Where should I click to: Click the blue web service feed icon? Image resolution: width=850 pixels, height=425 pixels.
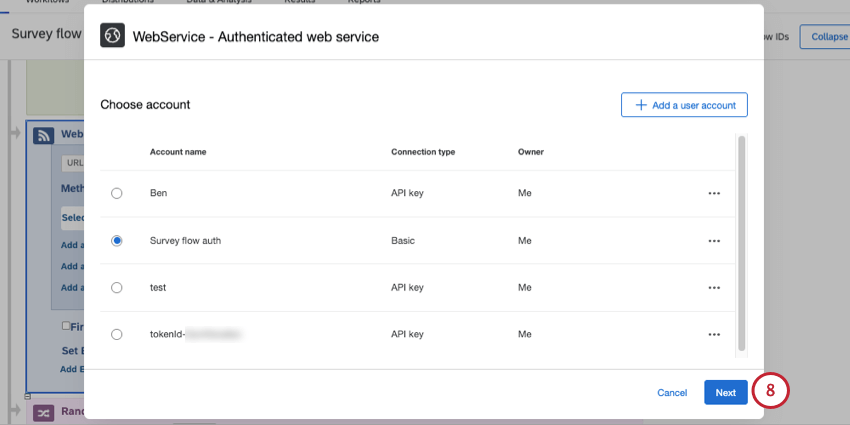click(x=43, y=135)
